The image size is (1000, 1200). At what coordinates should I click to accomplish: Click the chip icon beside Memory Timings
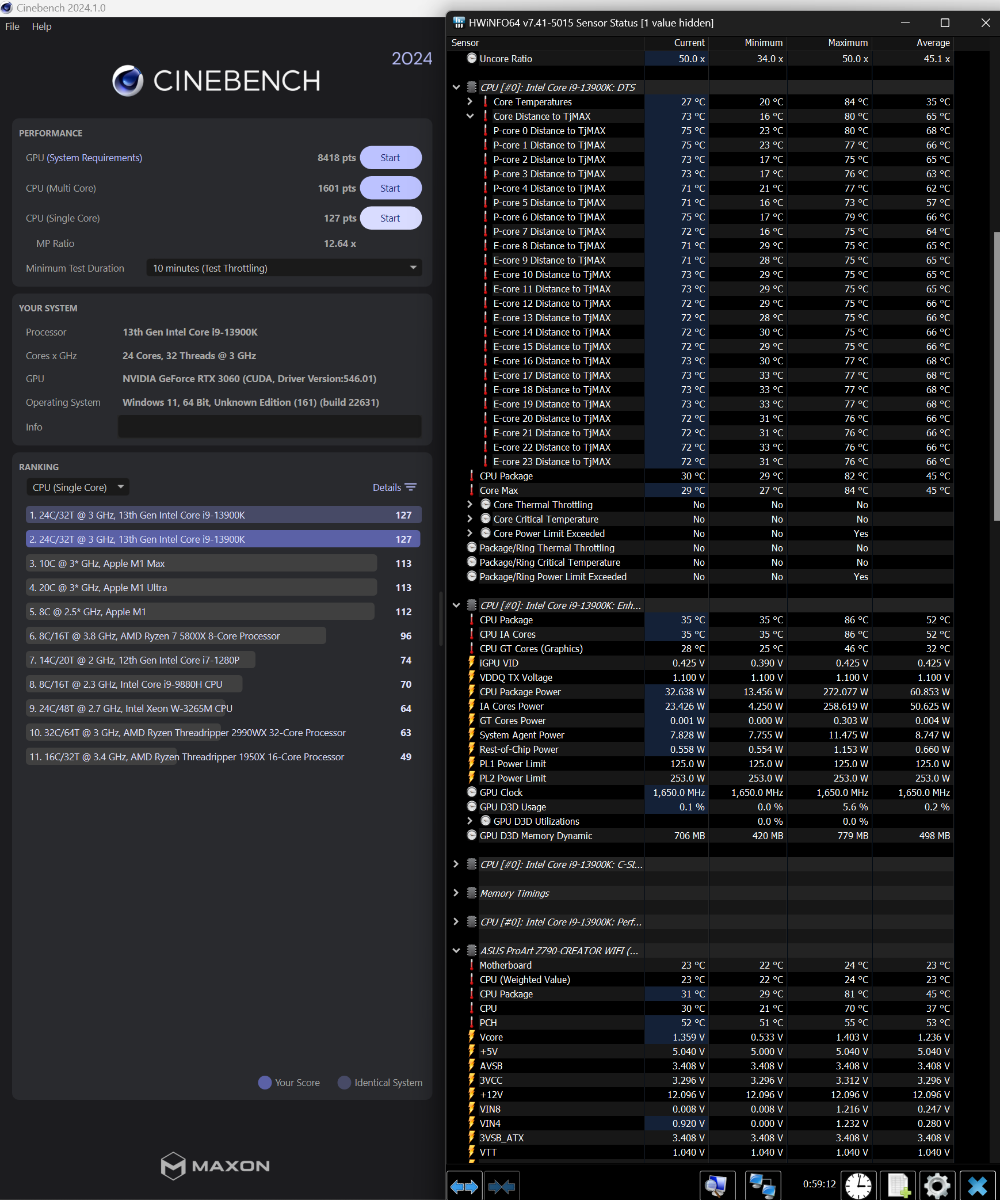pyautogui.click(x=471, y=893)
